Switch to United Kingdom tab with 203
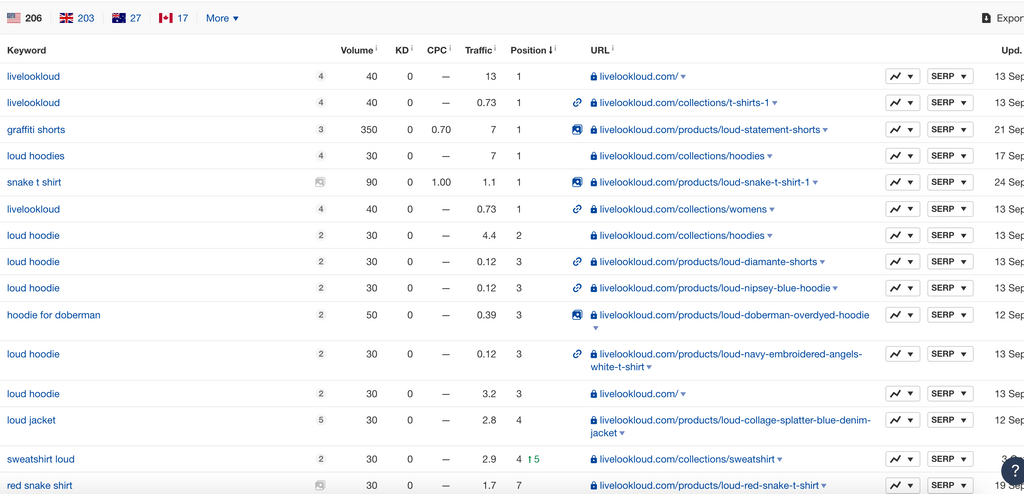The width and height of the screenshot is (1024, 494). pyautogui.click(x=76, y=18)
